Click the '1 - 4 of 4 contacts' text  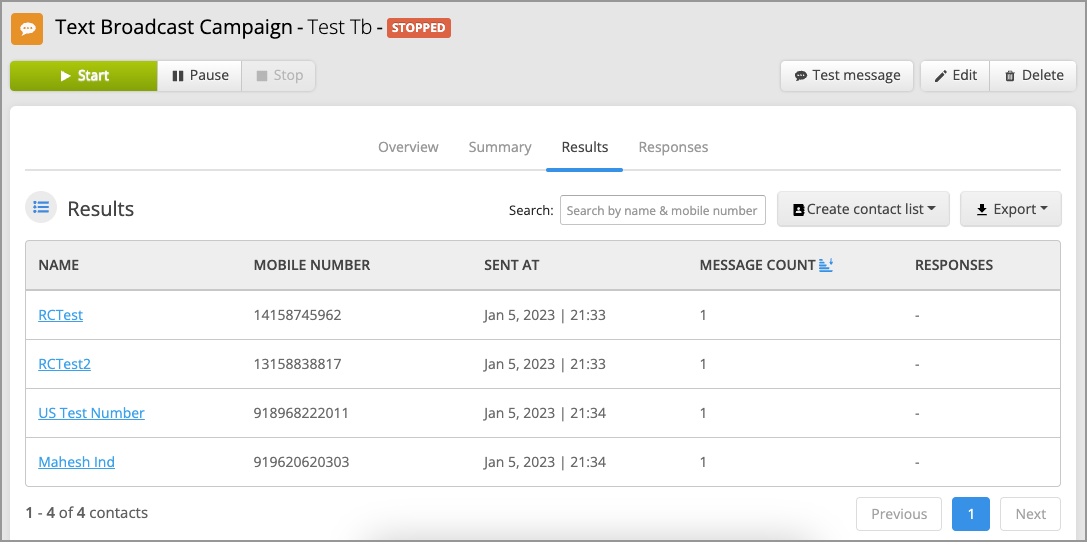click(x=87, y=513)
